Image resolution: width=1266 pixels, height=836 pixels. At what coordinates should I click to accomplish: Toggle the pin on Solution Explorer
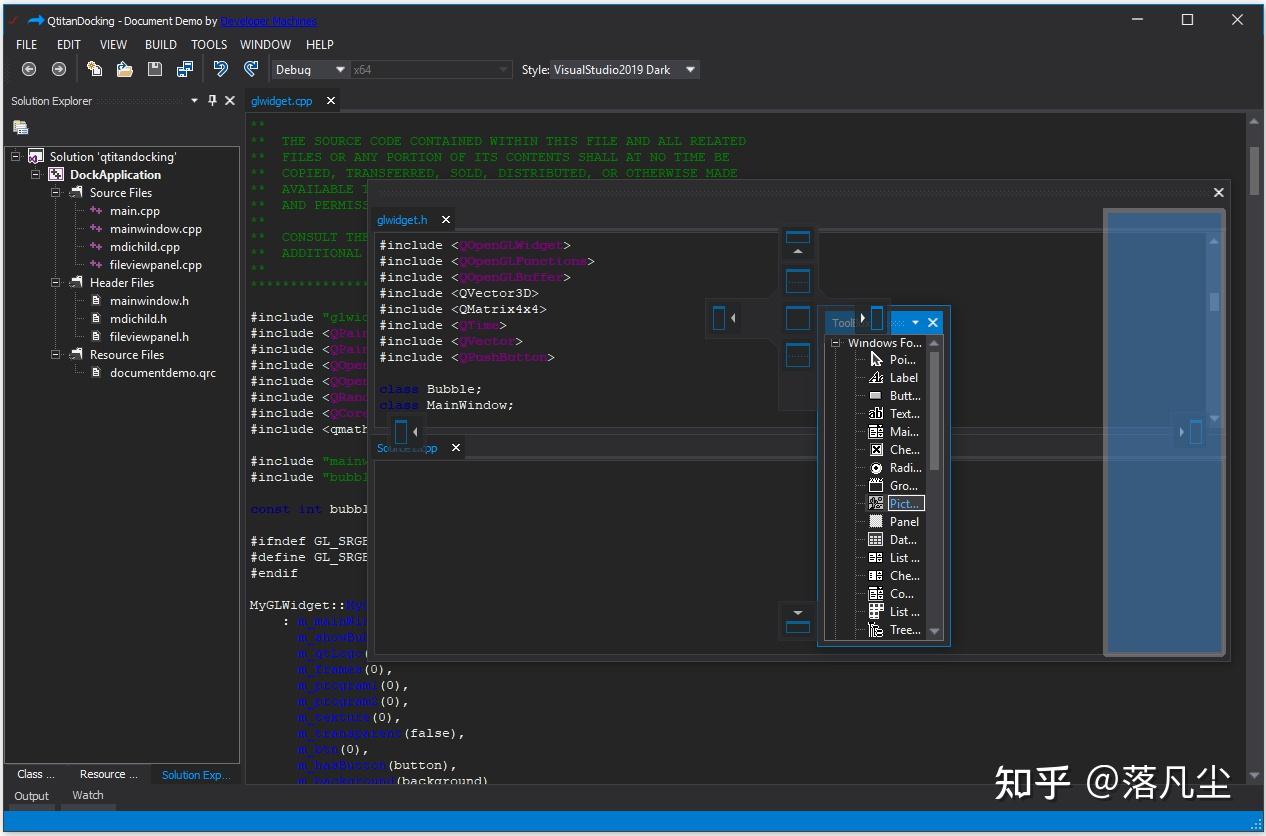(x=212, y=100)
